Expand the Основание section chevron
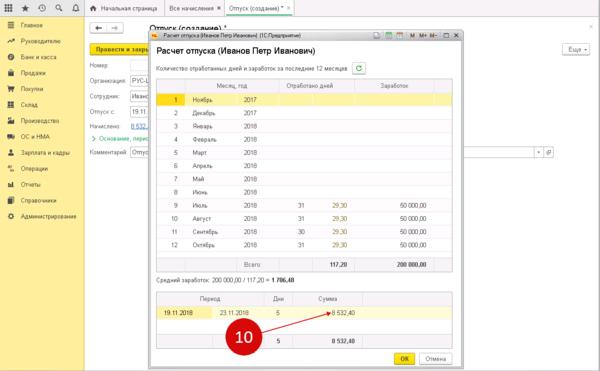 93,139
